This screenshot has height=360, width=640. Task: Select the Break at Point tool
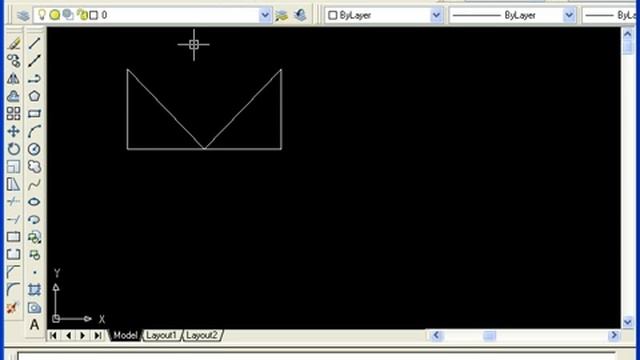[13, 237]
